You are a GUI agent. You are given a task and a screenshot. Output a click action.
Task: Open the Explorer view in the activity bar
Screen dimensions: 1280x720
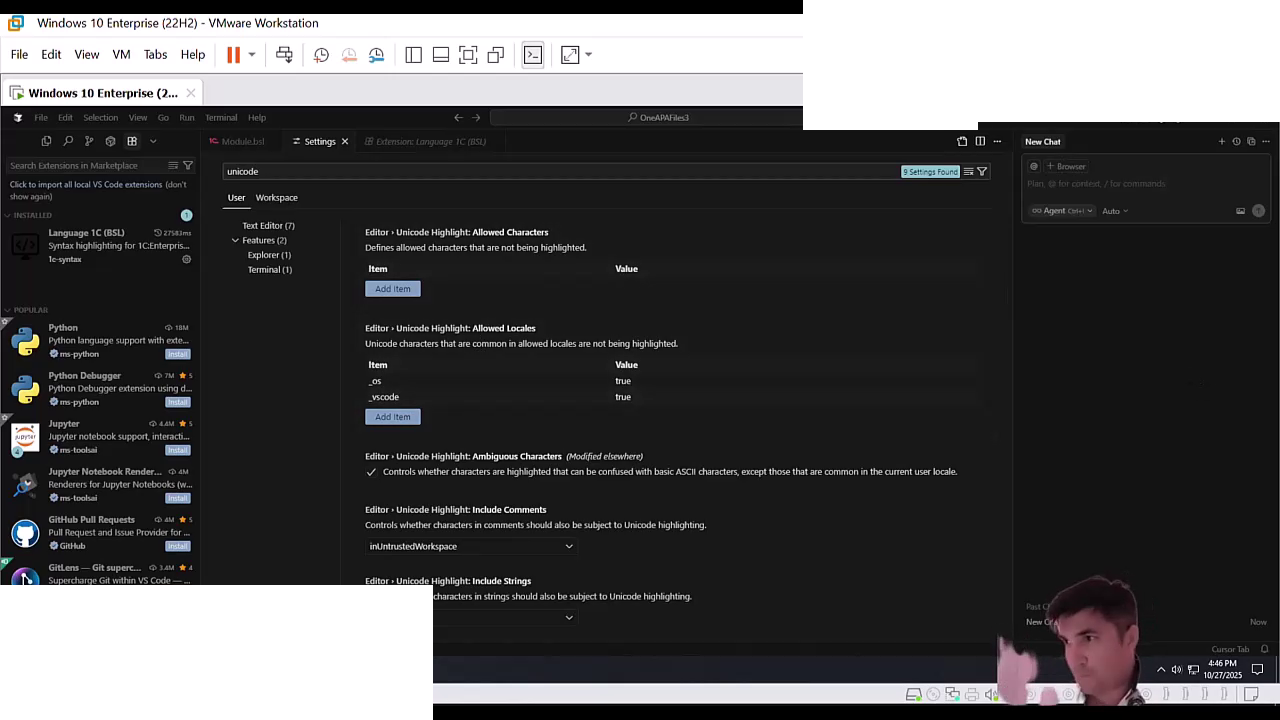pos(46,141)
